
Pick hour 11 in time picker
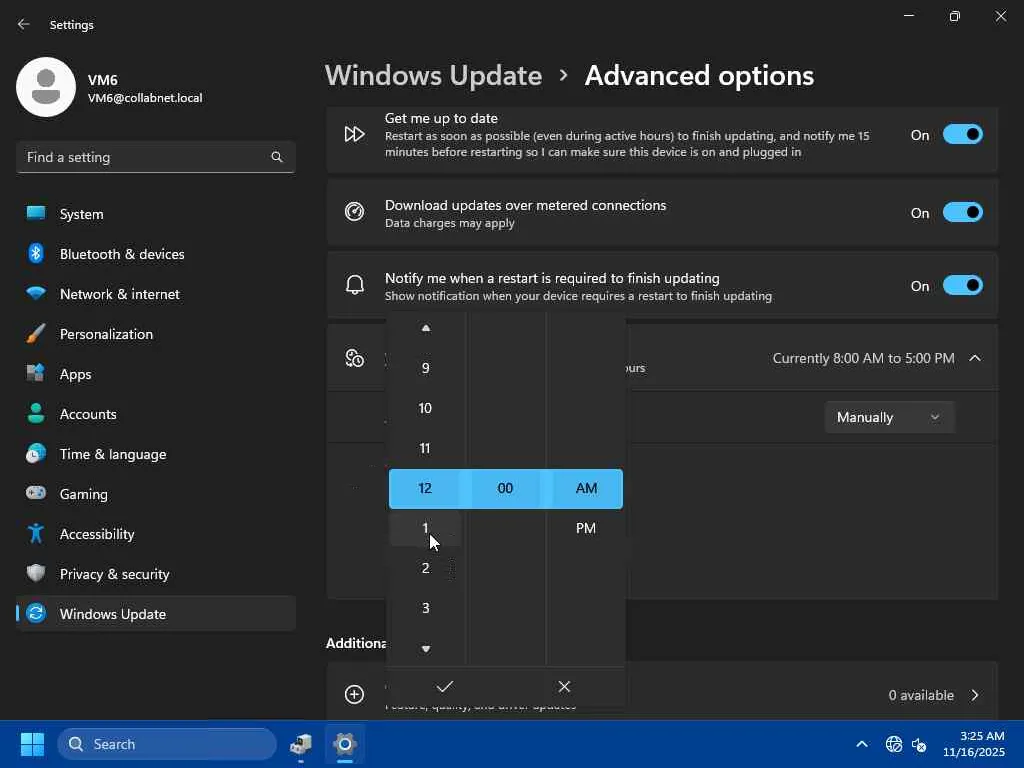425,448
